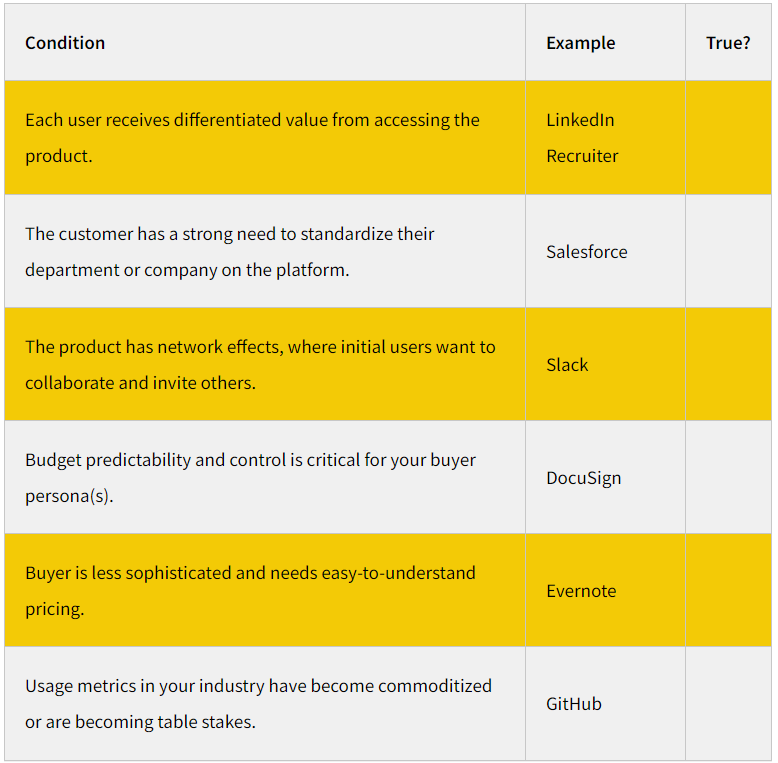Click the GitHub example cell
The image size is (778, 763).
coord(573,704)
